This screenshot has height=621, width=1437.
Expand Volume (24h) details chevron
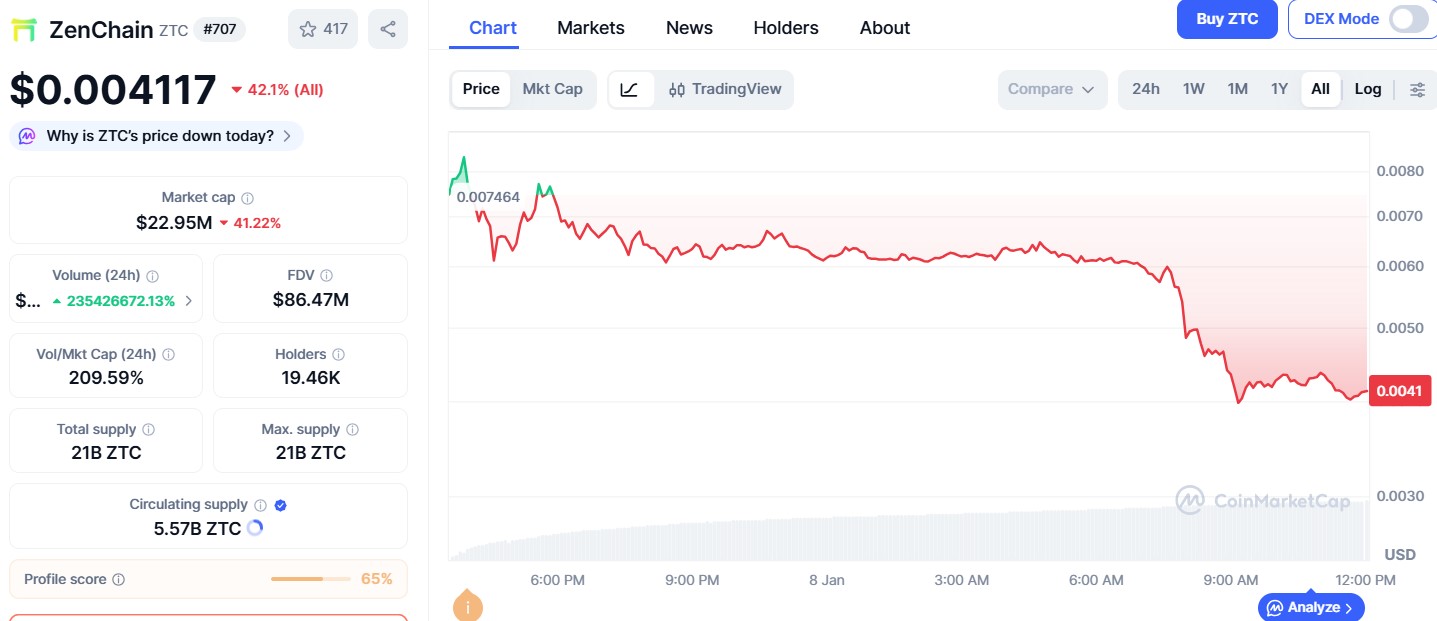pos(190,300)
